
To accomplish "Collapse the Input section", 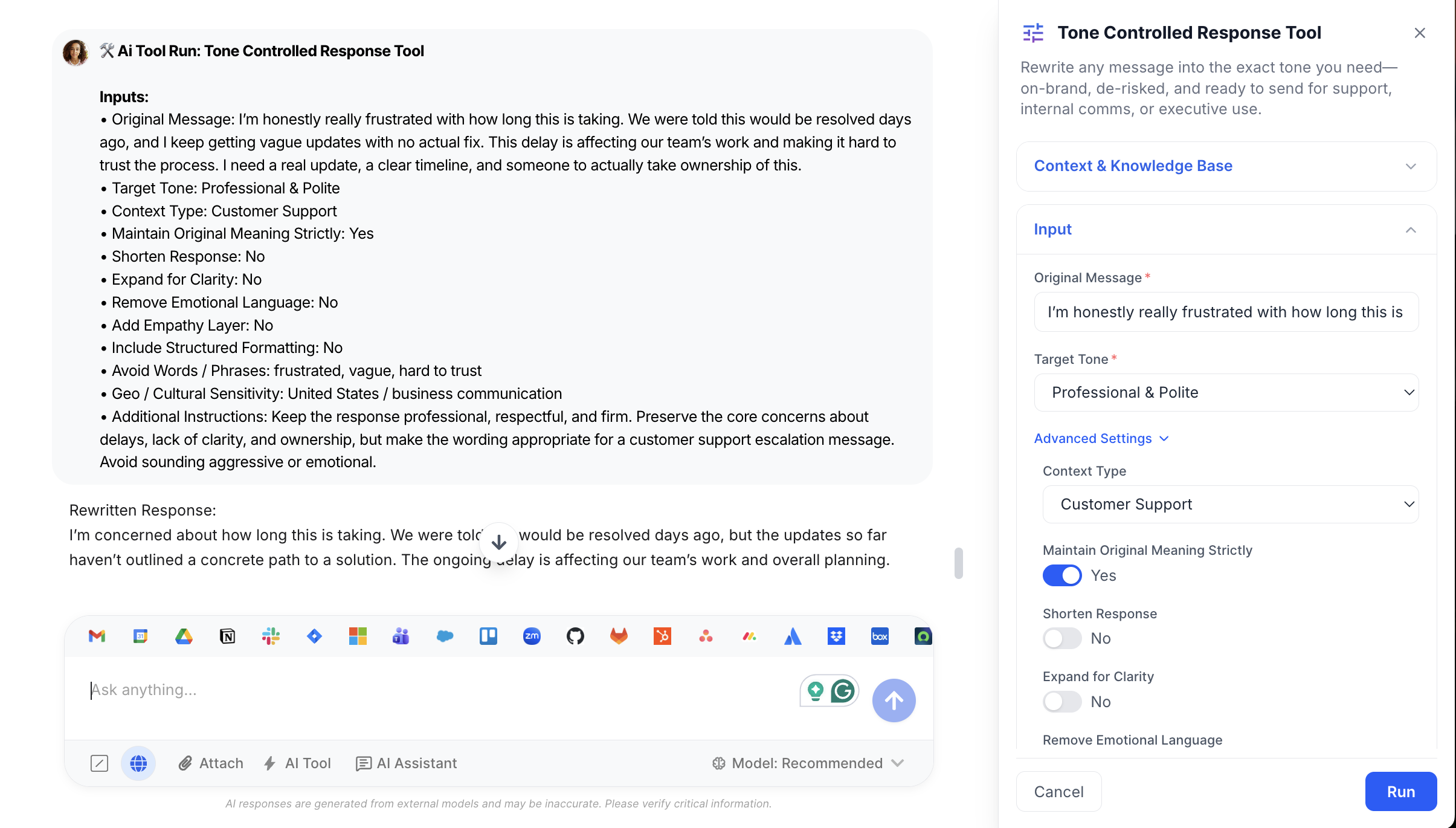I will 1410,230.
